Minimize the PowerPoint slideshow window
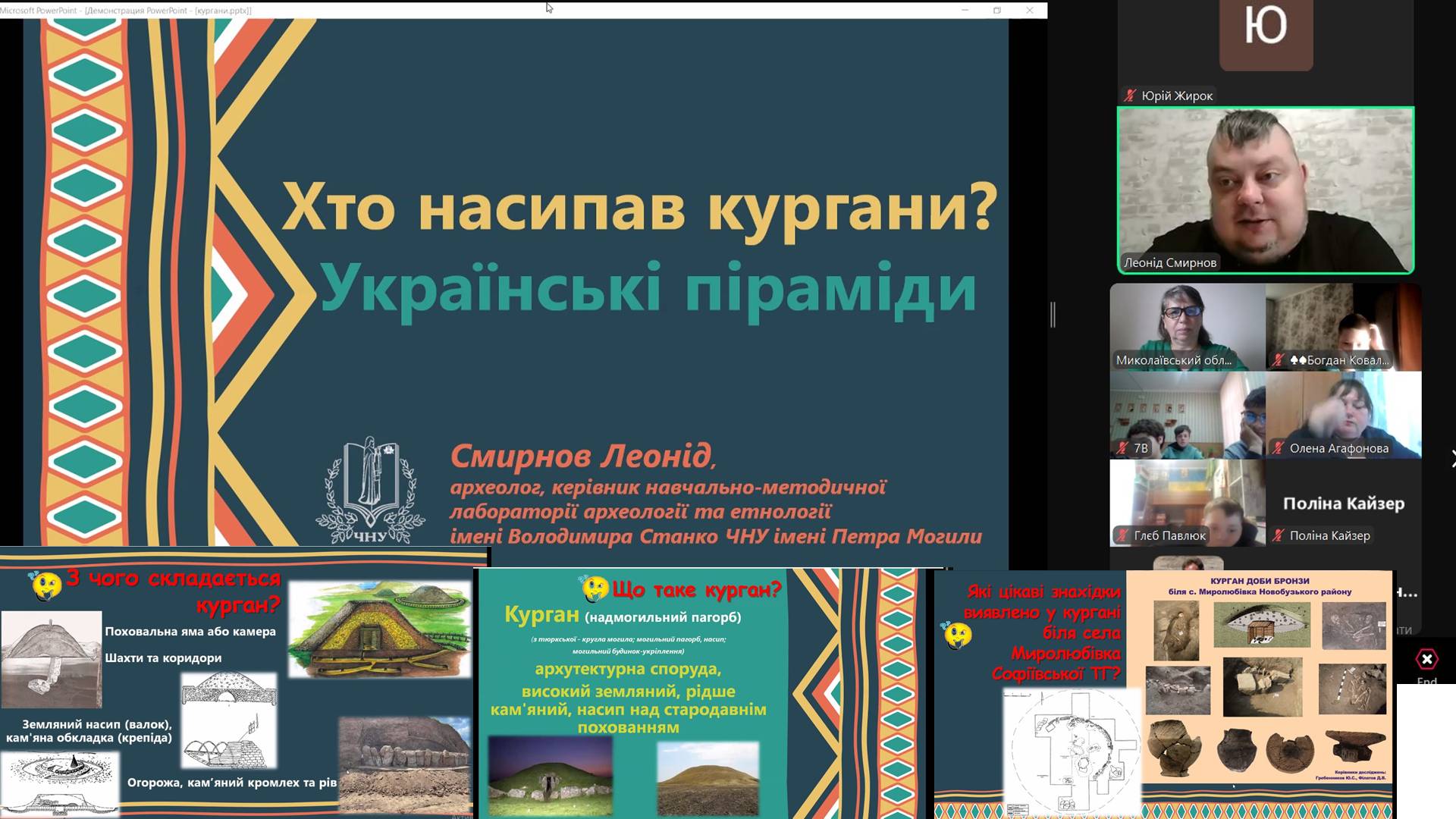The width and height of the screenshot is (1456, 819). (965, 10)
